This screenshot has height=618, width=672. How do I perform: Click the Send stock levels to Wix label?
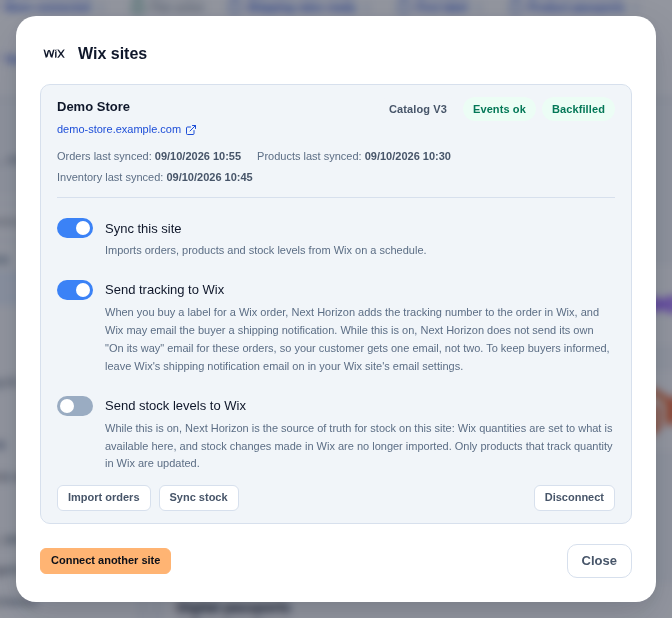click(175, 406)
